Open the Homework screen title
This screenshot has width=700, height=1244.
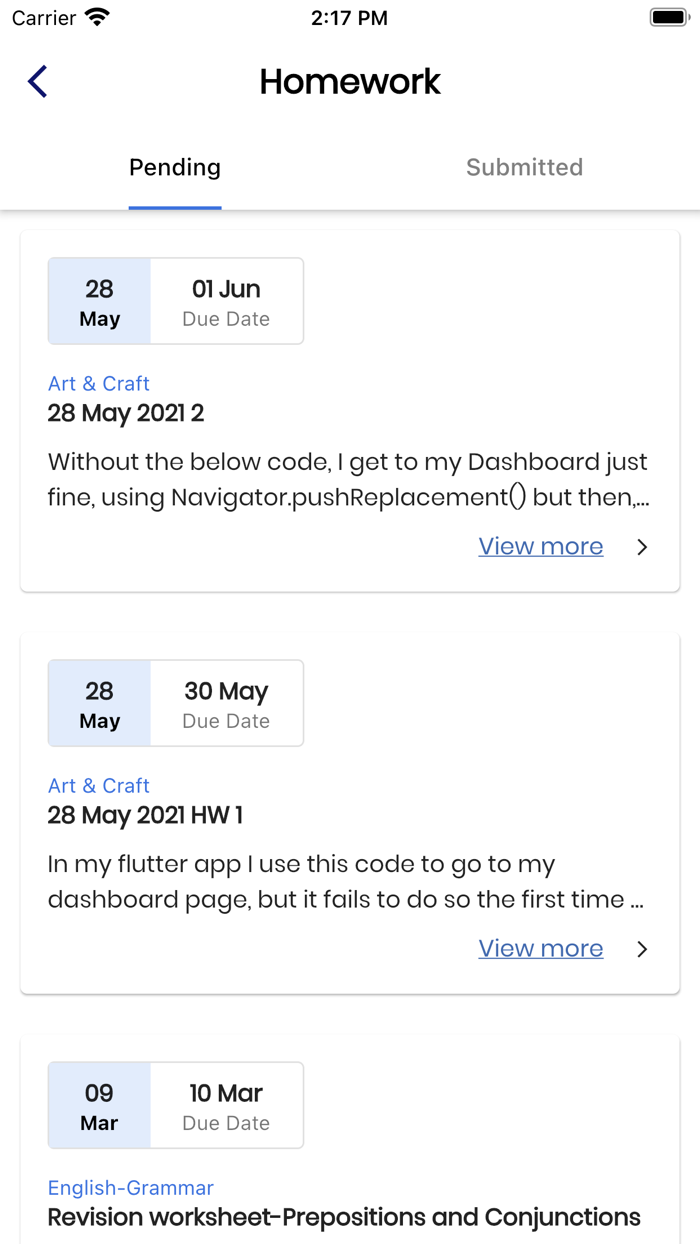(x=350, y=82)
